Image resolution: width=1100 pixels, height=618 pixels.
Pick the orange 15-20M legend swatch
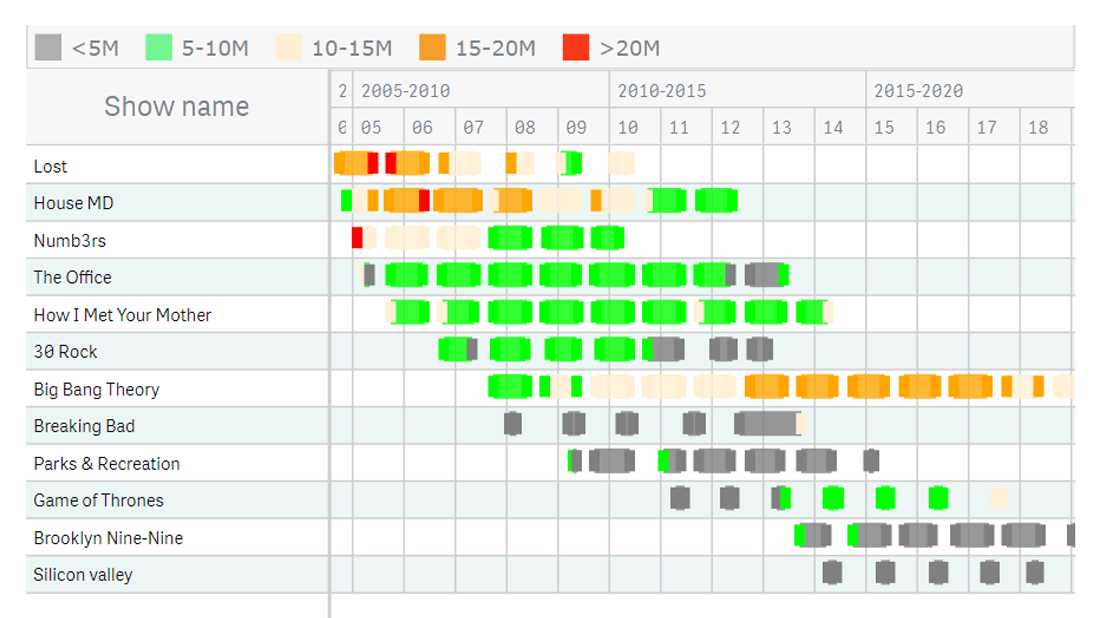coord(432,47)
